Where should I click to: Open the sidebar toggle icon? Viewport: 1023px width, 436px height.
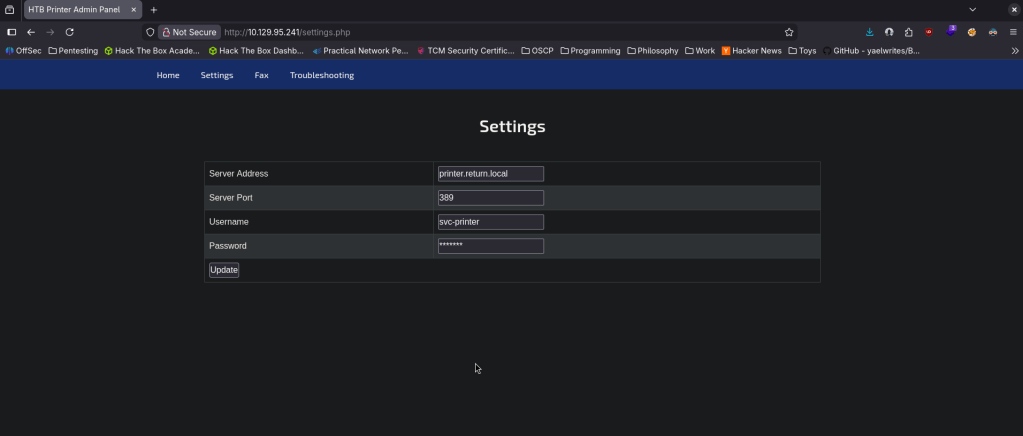(x=12, y=32)
